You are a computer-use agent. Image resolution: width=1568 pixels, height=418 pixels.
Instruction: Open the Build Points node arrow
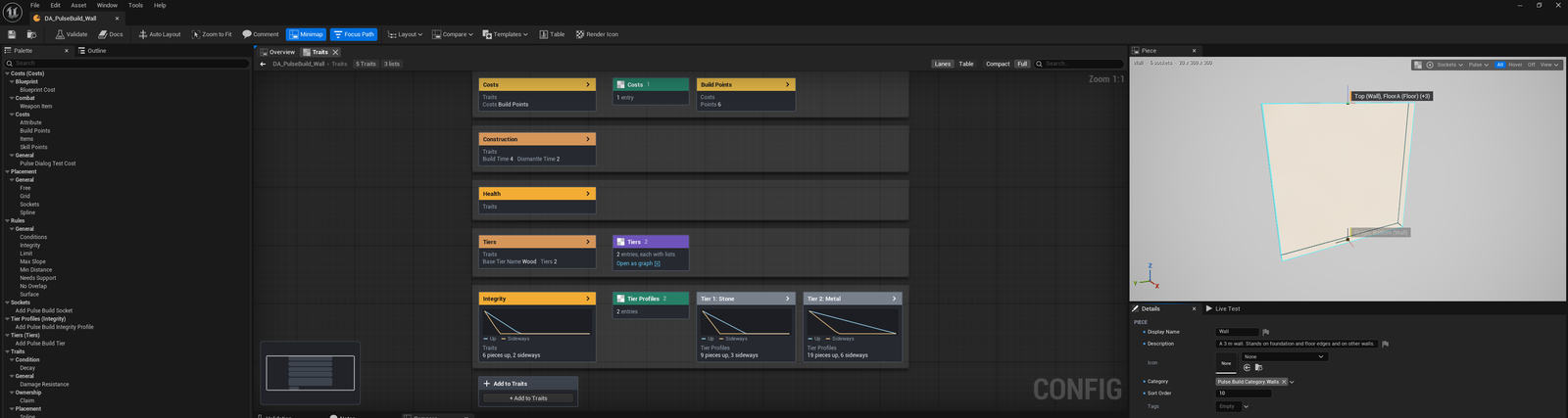click(x=787, y=84)
